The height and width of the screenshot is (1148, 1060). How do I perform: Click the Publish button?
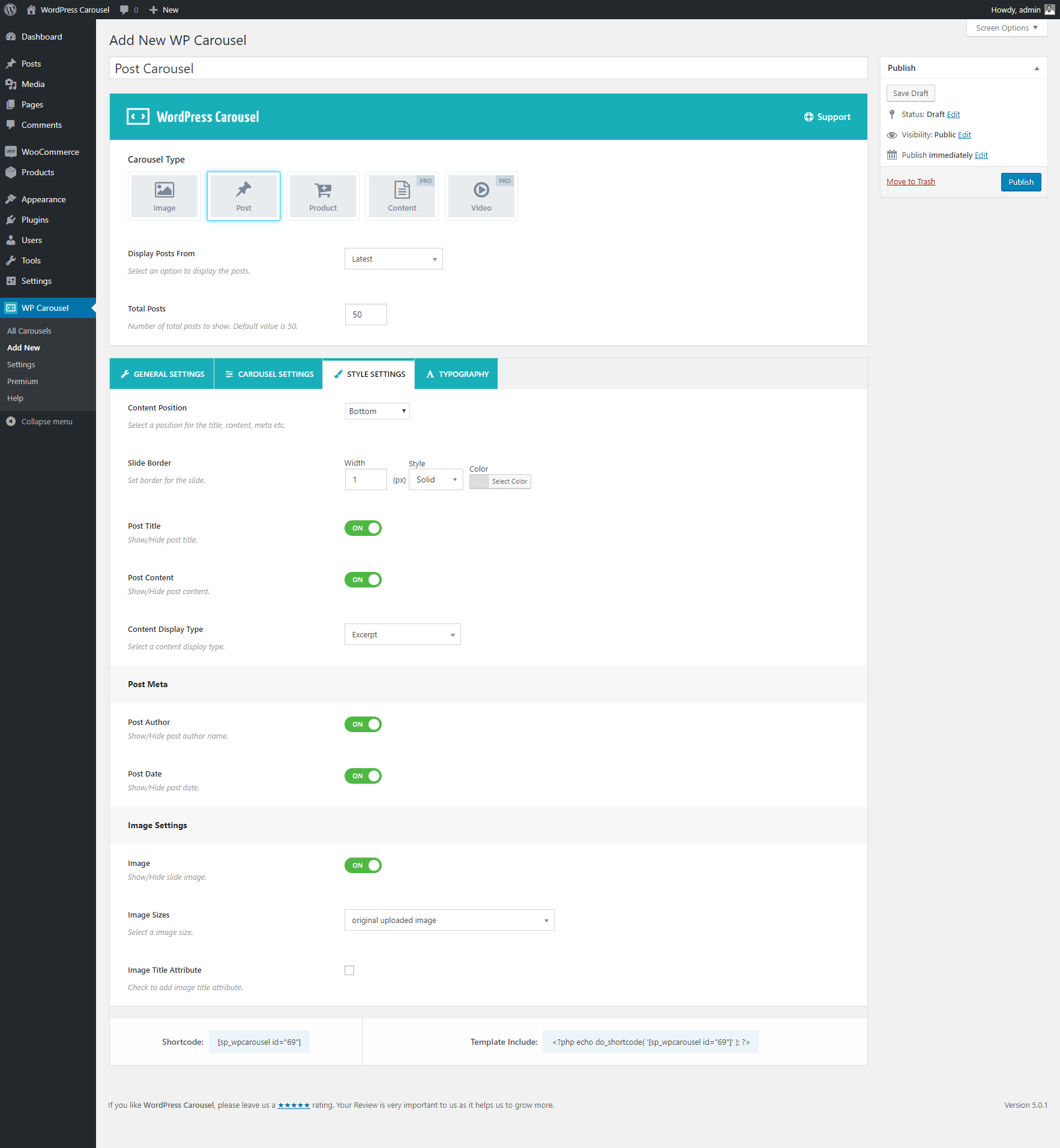click(1020, 182)
